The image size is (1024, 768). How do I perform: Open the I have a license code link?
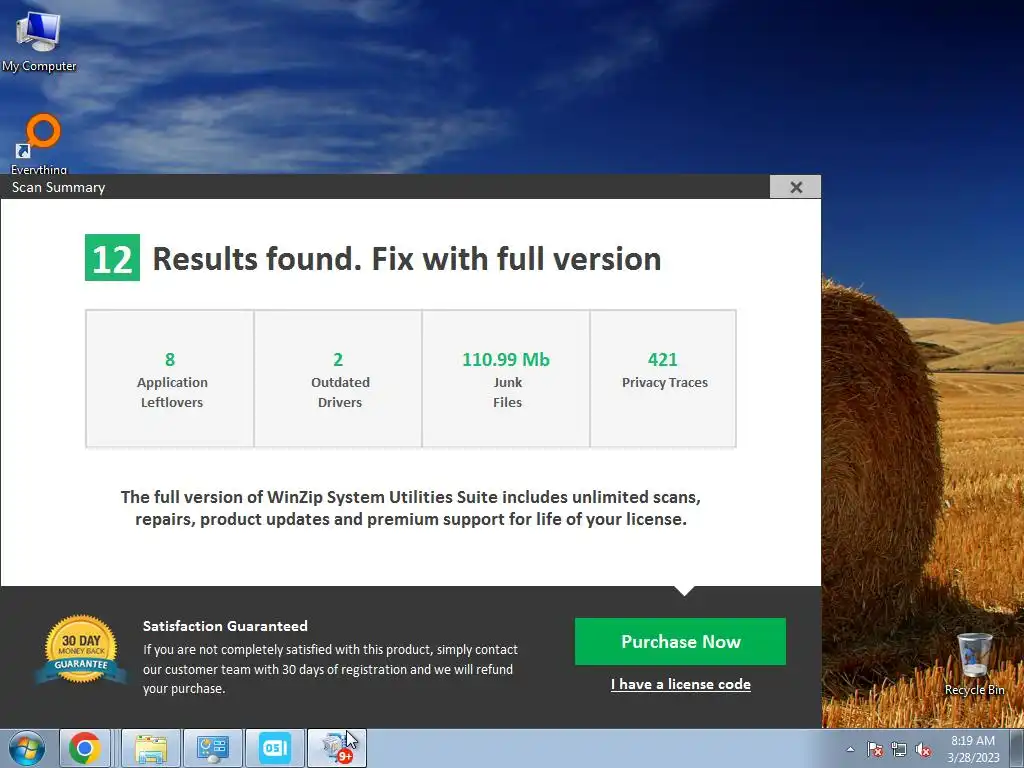coord(680,684)
